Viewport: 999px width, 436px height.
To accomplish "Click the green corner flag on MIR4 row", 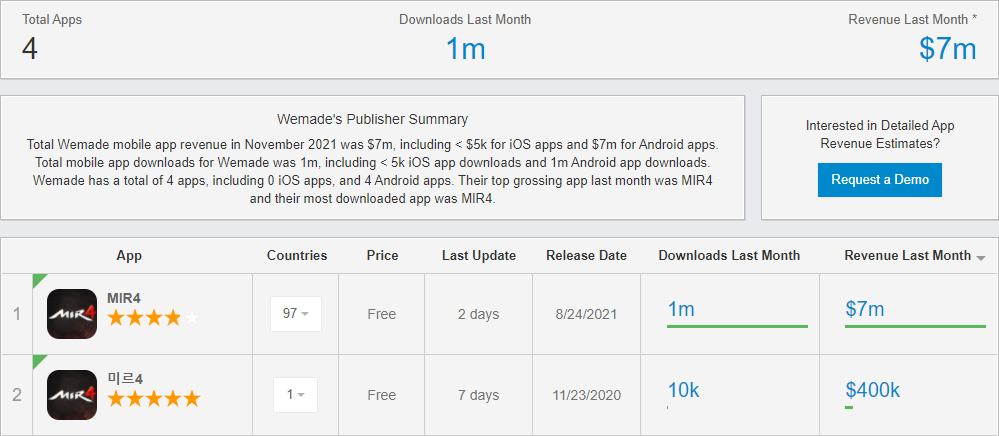I will (x=38, y=279).
